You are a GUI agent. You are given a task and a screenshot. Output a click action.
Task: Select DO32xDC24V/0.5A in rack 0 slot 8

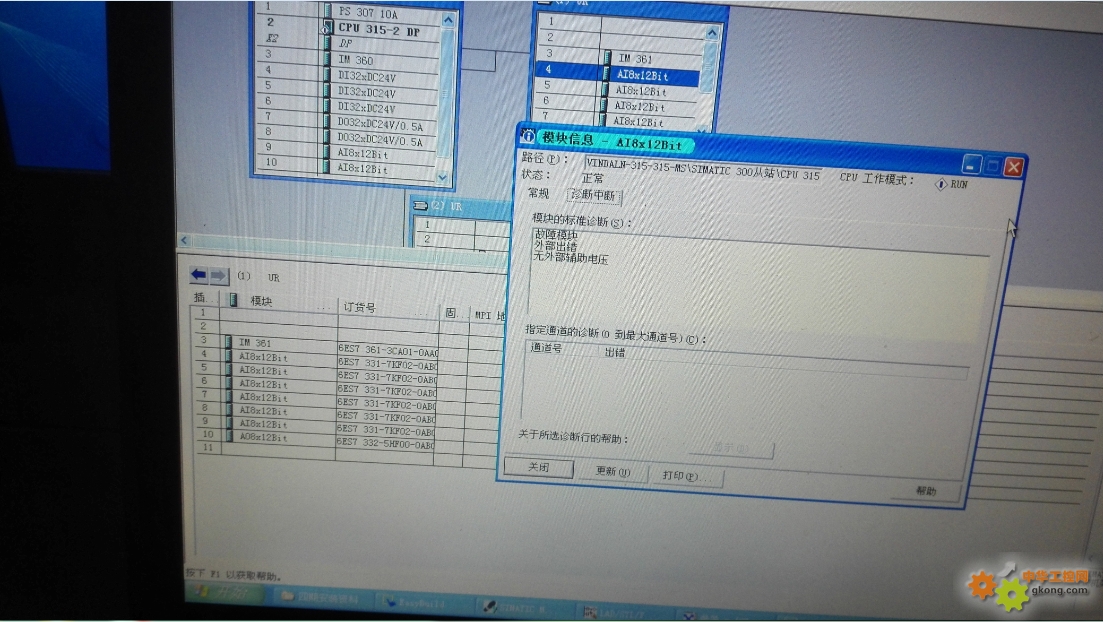[381, 139]
